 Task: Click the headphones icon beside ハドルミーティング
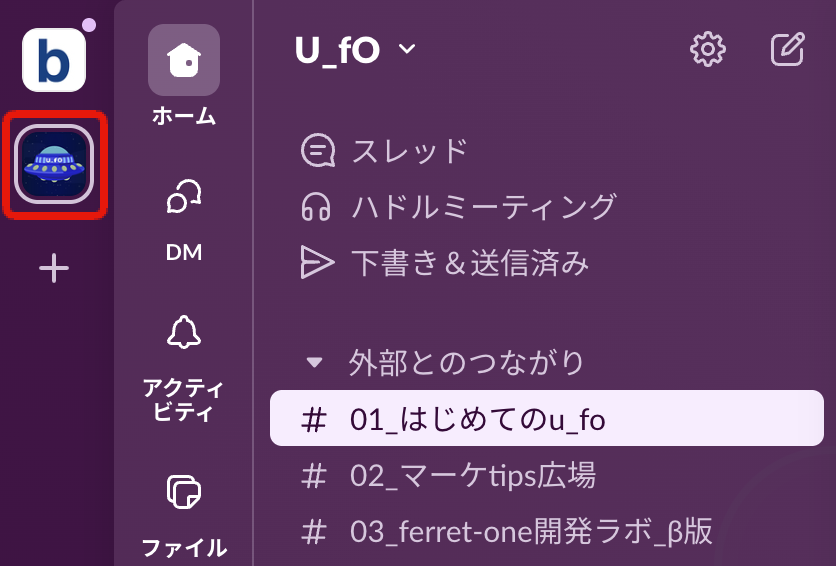coord(316,207)
